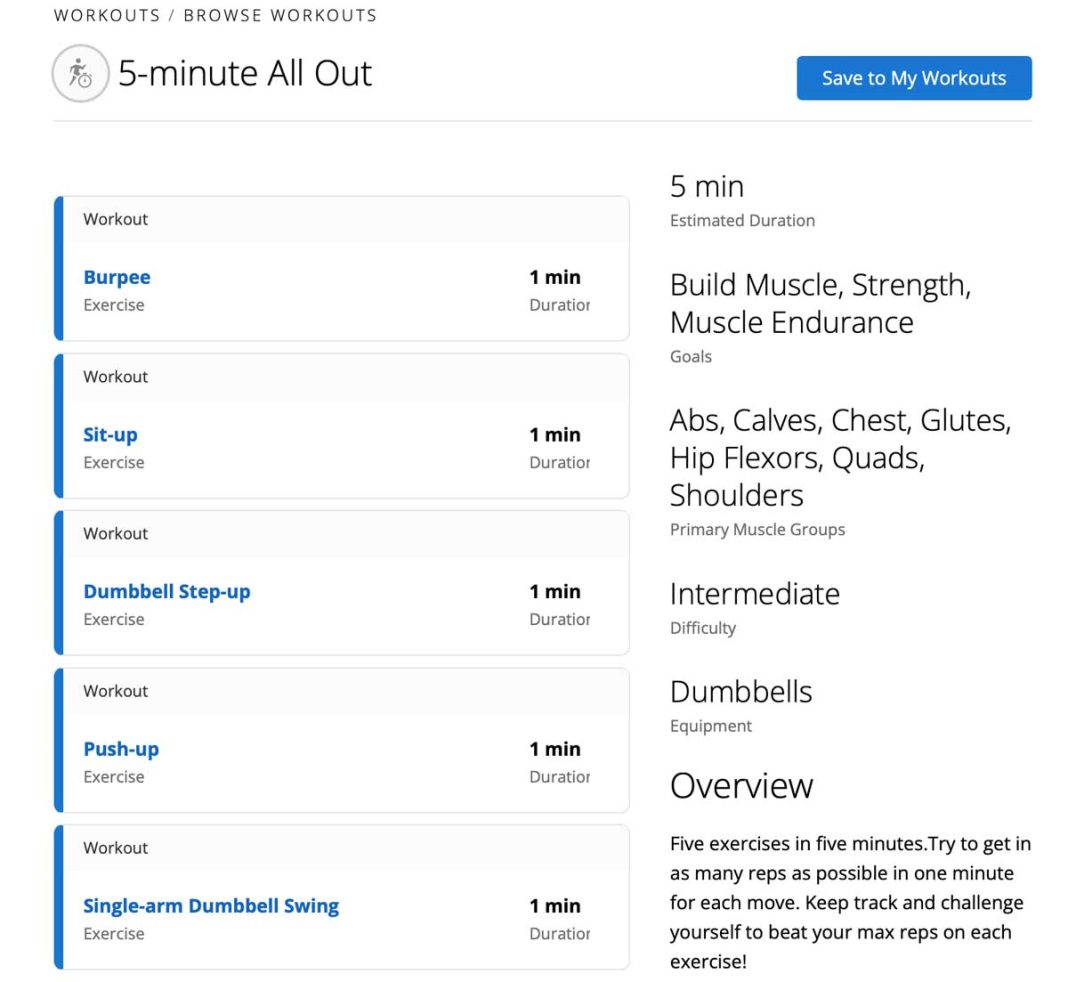Click the 5-minute All Out title
The image size is (1068, 982).
point(246,73)
